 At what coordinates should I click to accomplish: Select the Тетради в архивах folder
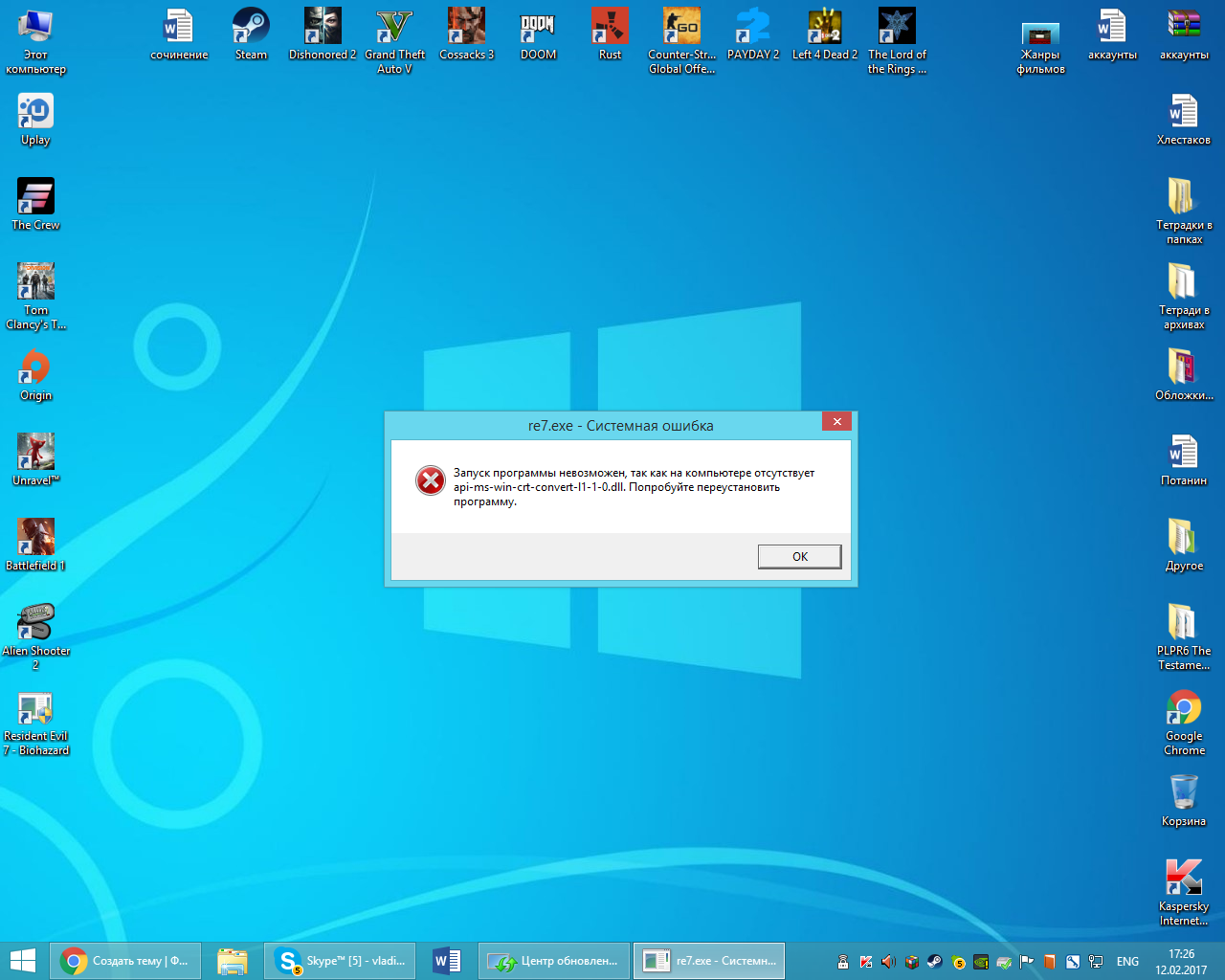click(1184, 297)
